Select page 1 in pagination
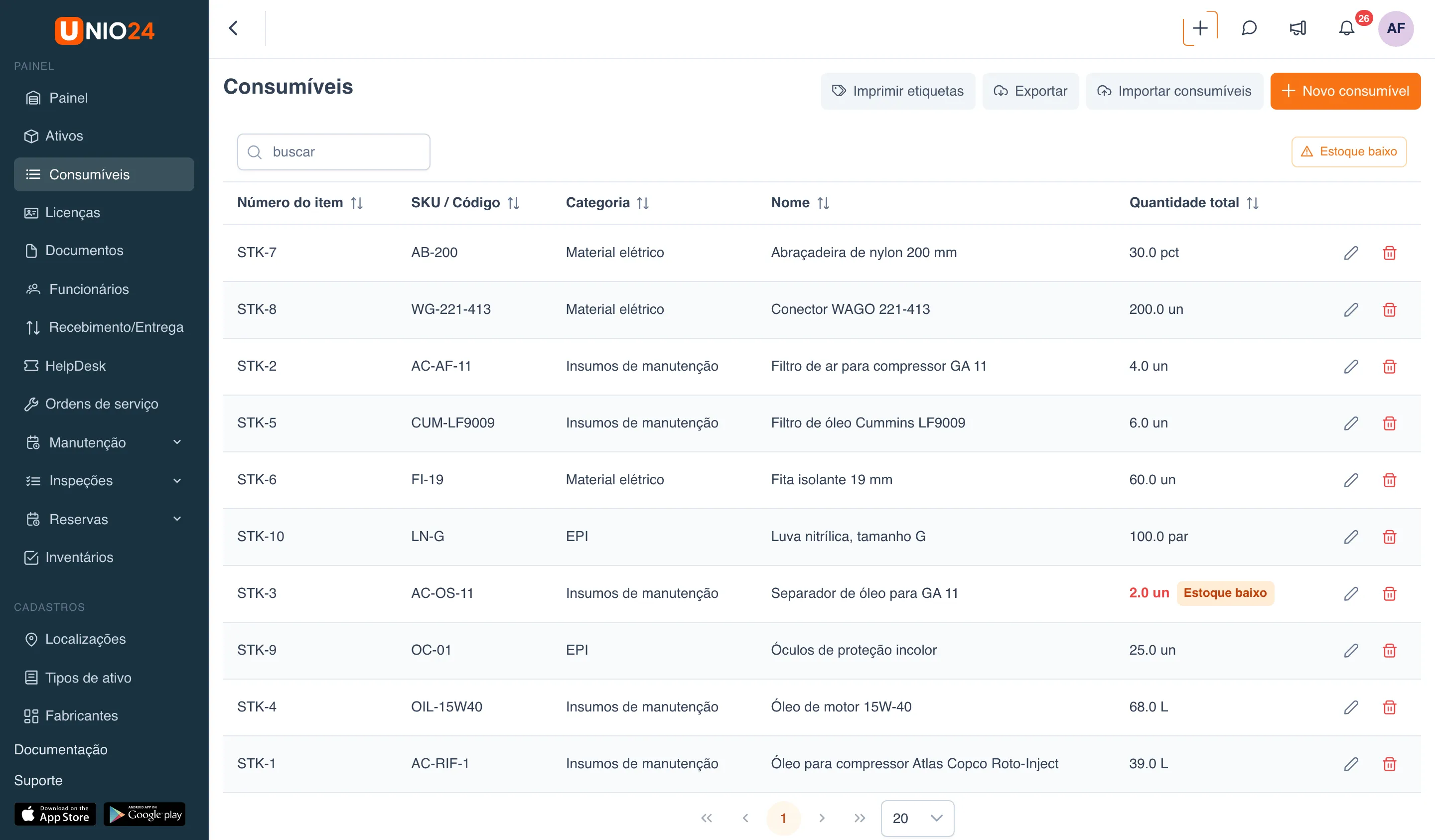The width and height of the screenshot is (1435, 840). click(x=783, y=819)
